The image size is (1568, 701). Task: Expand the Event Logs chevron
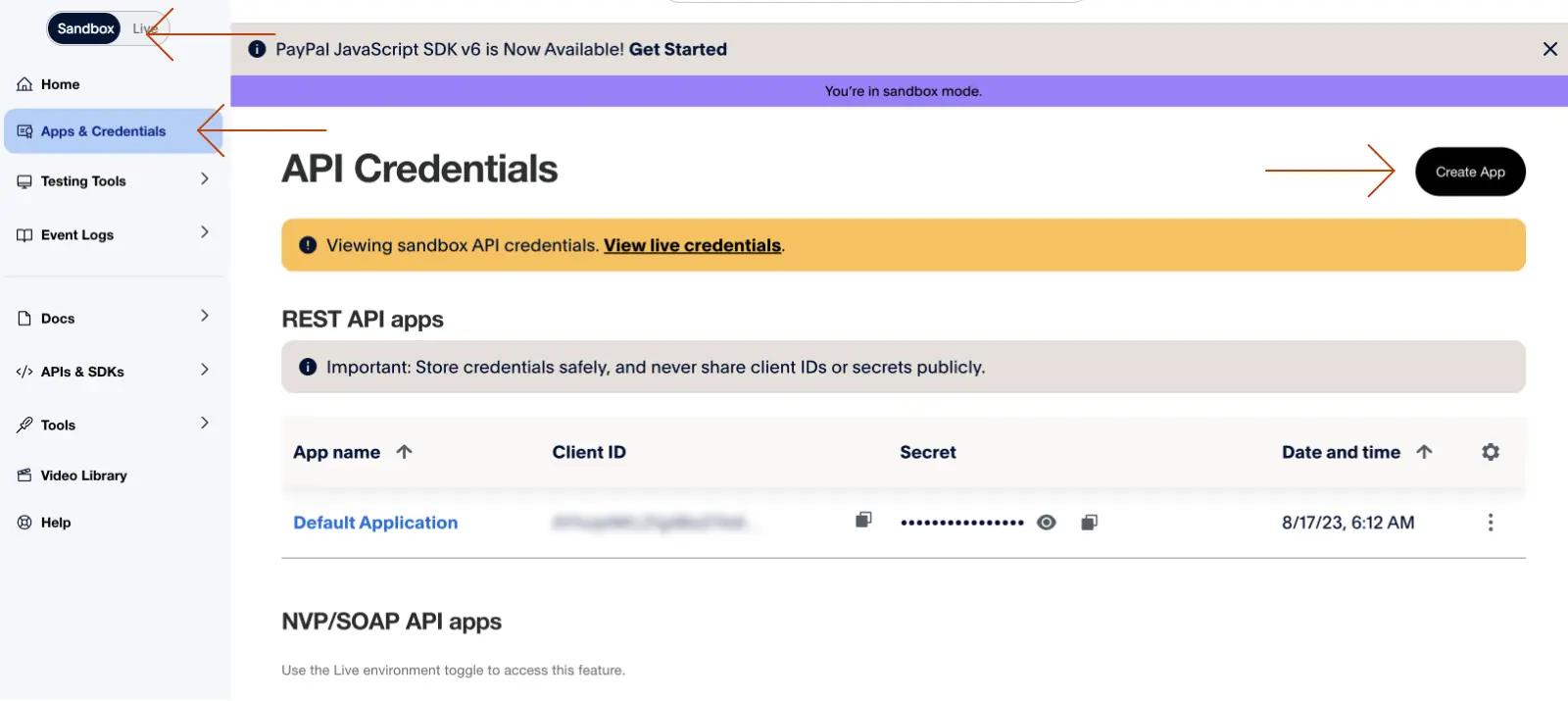[204, 232]
